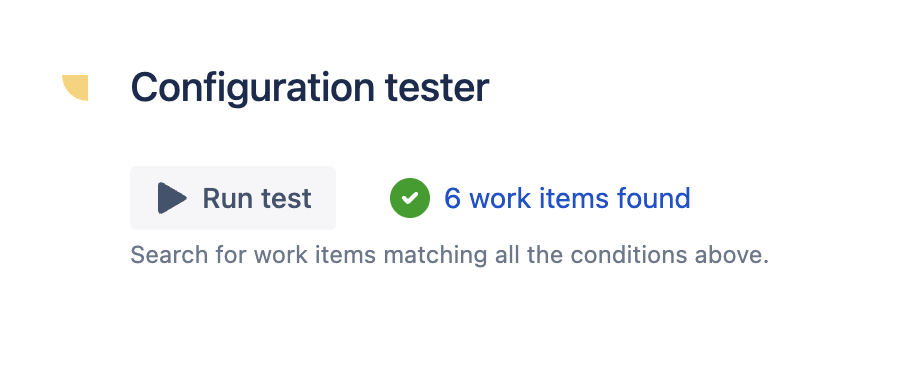Start the configuration test run
The image size is (924, 382).
coord(233,198)
